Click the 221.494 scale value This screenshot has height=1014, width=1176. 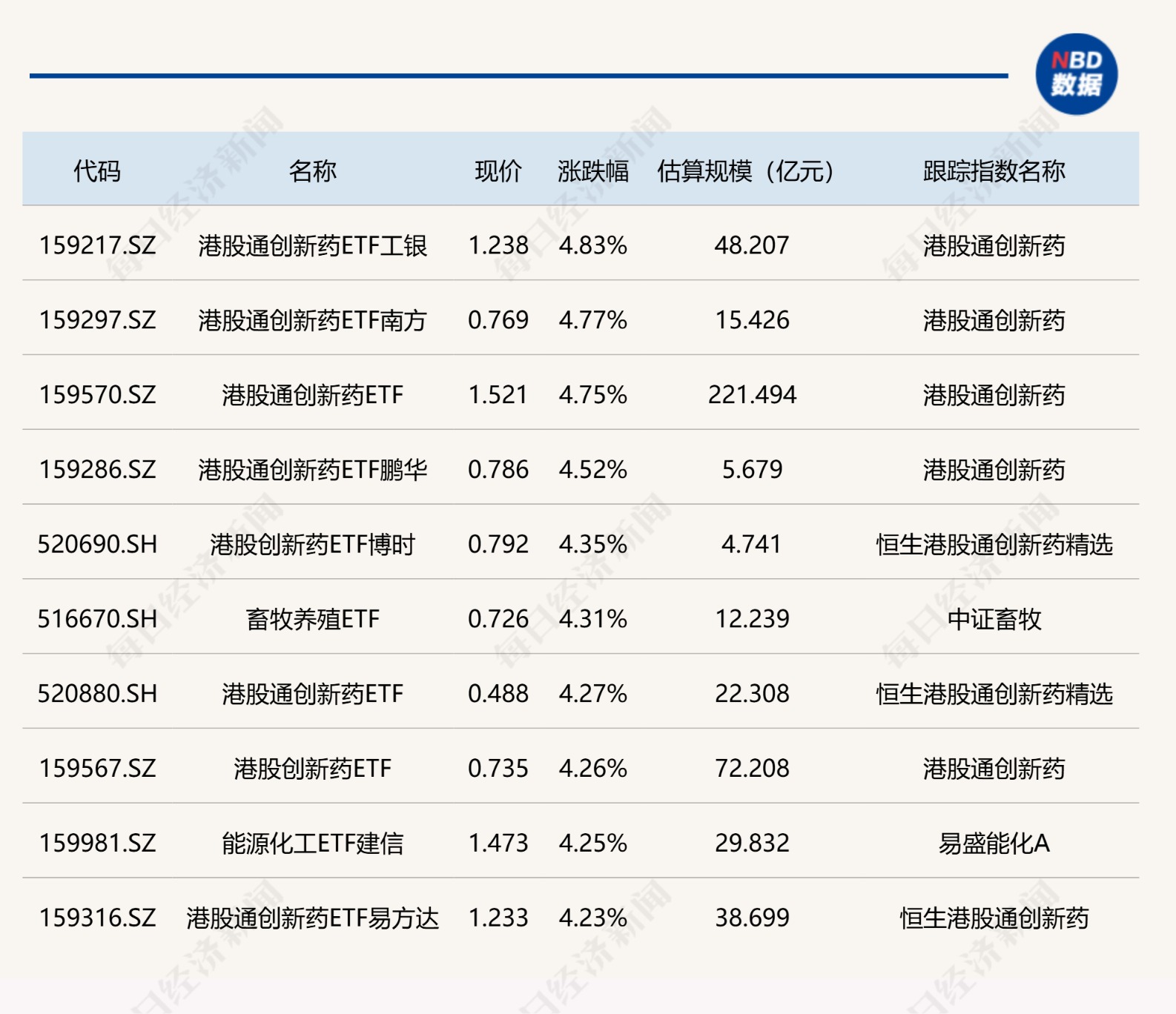(752, 395)
